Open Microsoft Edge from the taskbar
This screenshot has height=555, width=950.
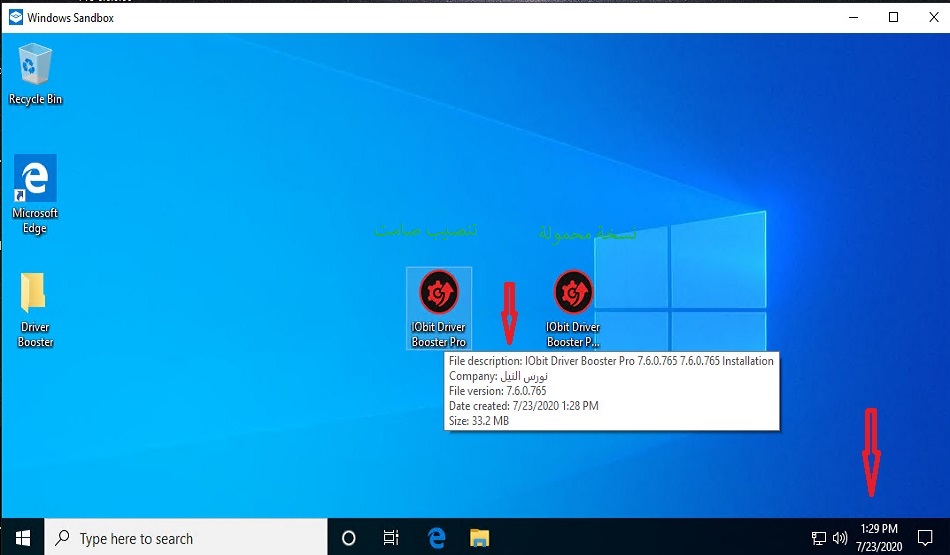[x=436, y=538]
